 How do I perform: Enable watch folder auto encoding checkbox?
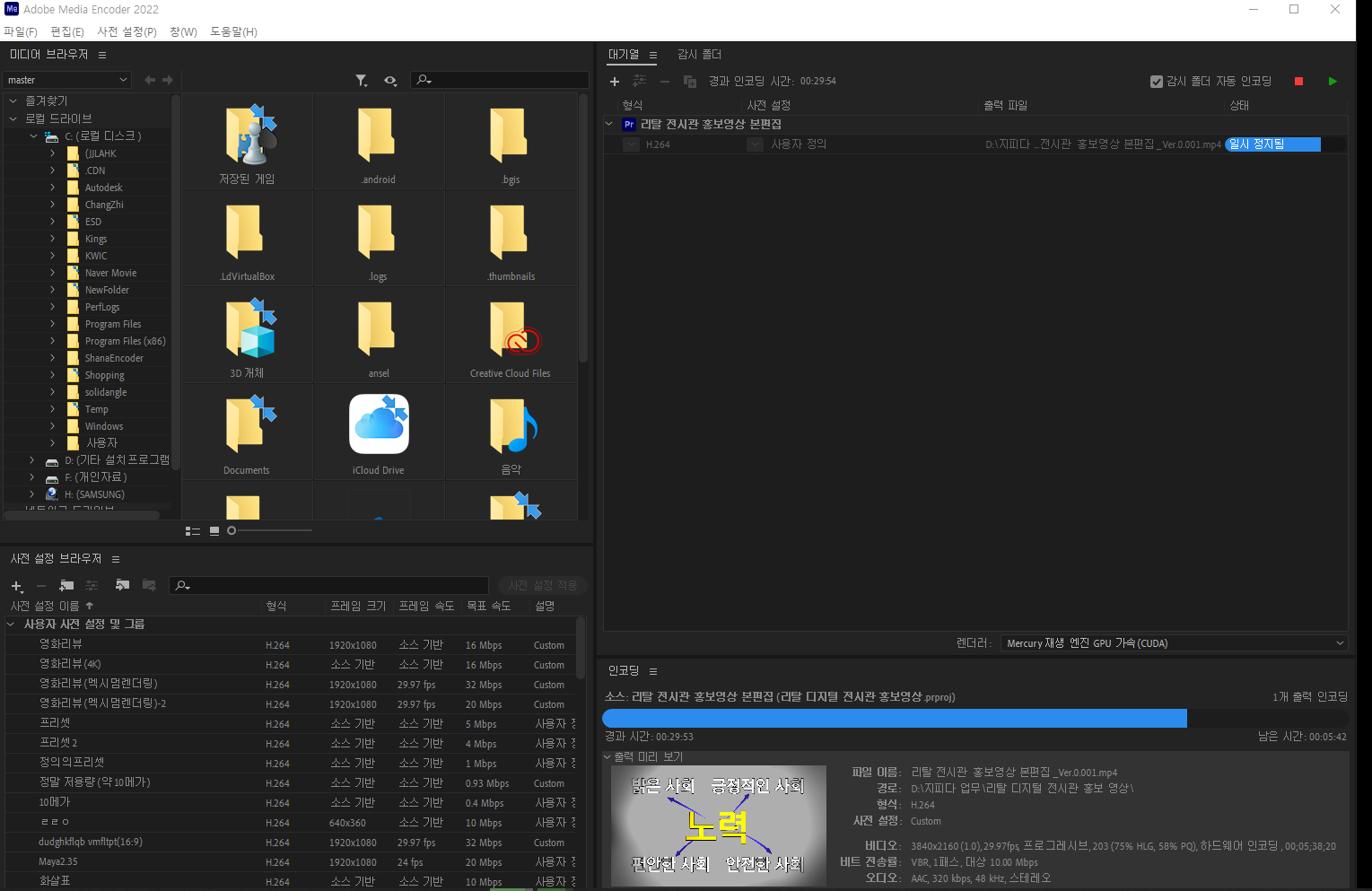click(1157, 81)
